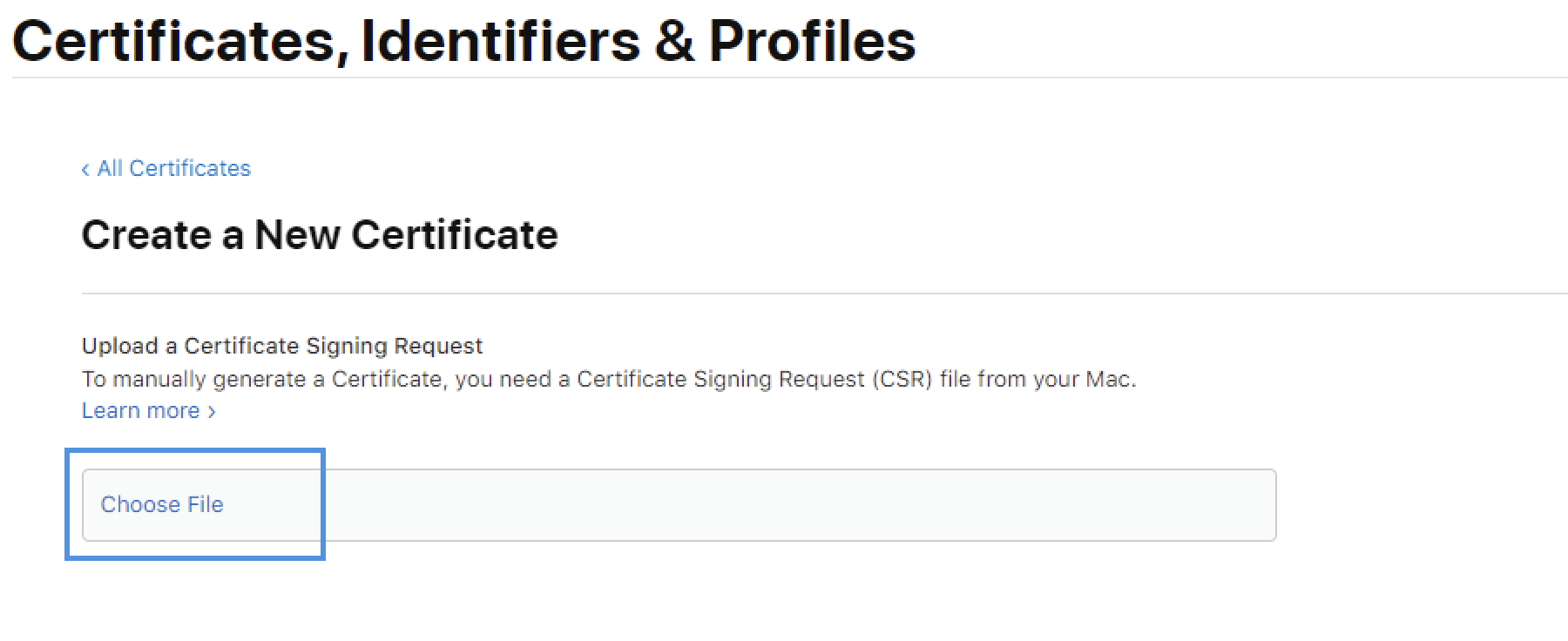1568x641 pixels.
Task: Open the Learn more link
Action: [141, 410]
